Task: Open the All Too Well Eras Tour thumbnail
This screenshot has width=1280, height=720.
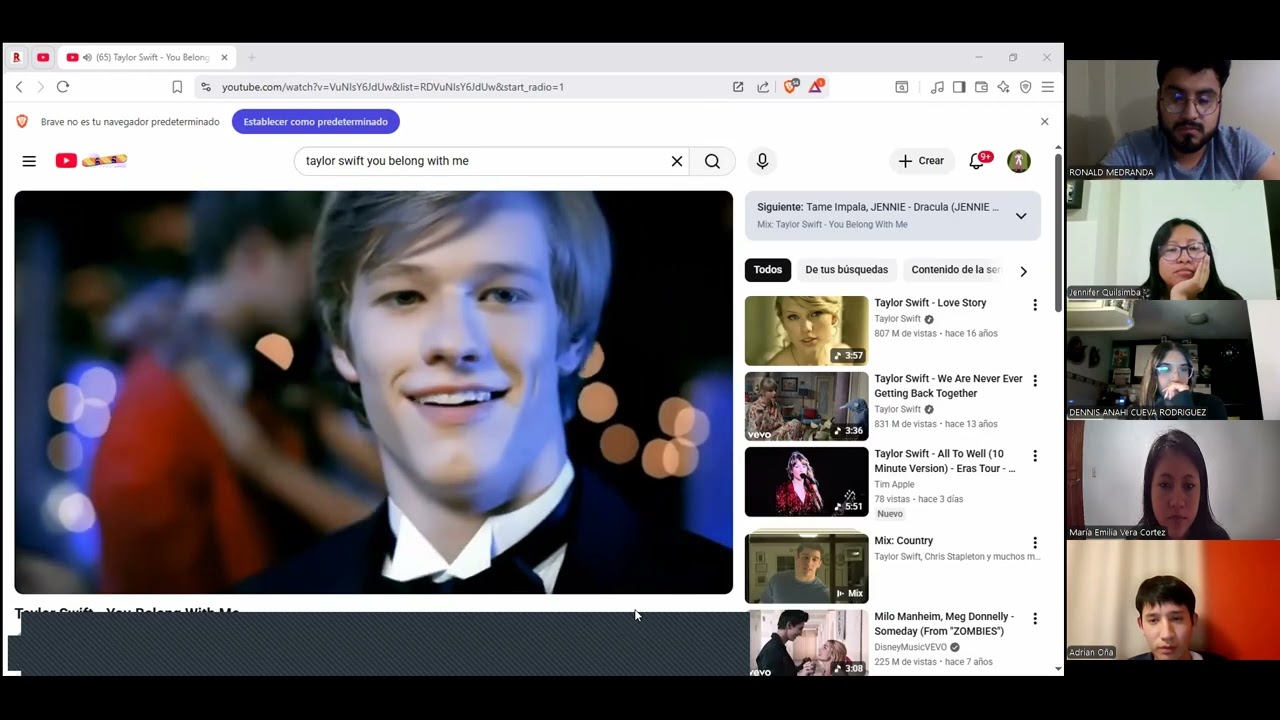Action: point(807,482)
